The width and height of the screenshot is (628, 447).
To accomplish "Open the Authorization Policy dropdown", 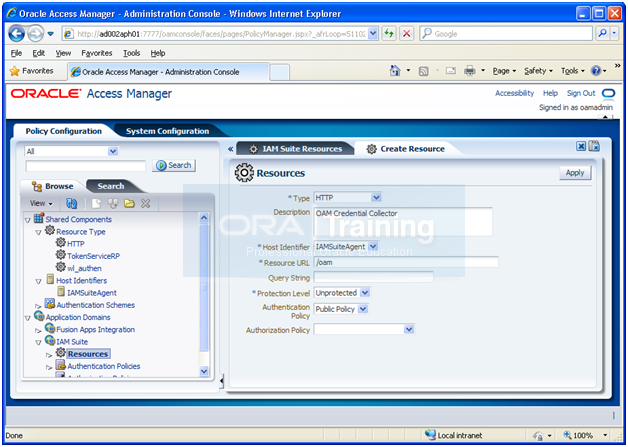I will (x=409, y=330).
